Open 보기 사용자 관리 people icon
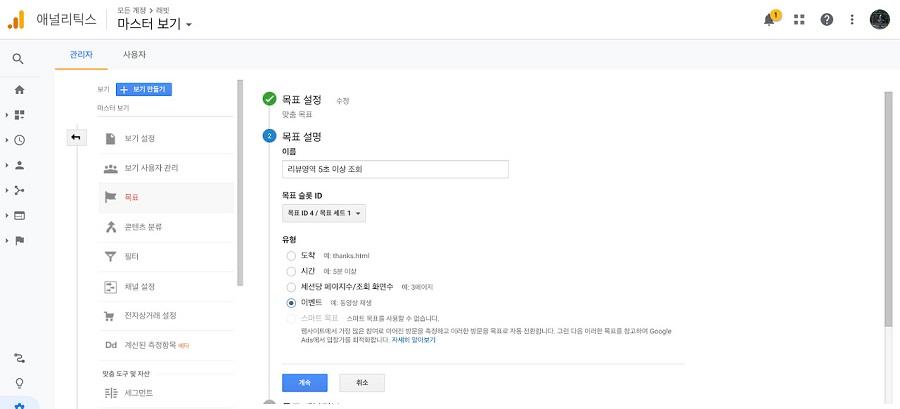Image resolution: width=900 pixels, height=409 pixels. point(110,169)
